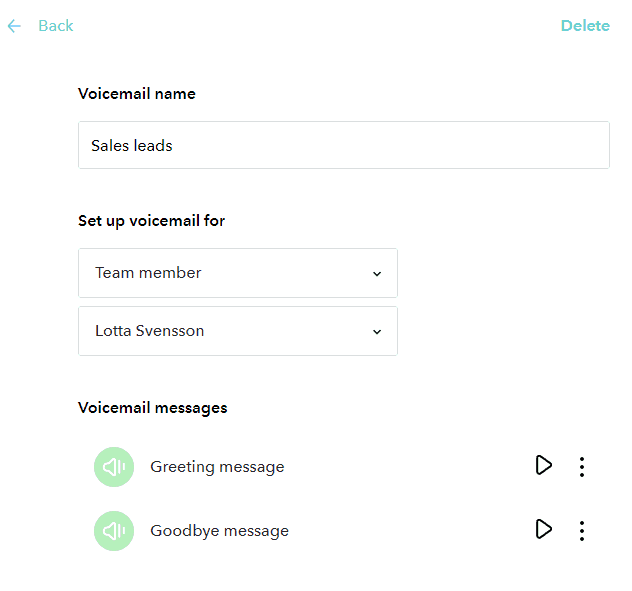Select the Goodbye message label
Image resolution: width=632 pixels, height=591 pixels.
coord(219,531)
